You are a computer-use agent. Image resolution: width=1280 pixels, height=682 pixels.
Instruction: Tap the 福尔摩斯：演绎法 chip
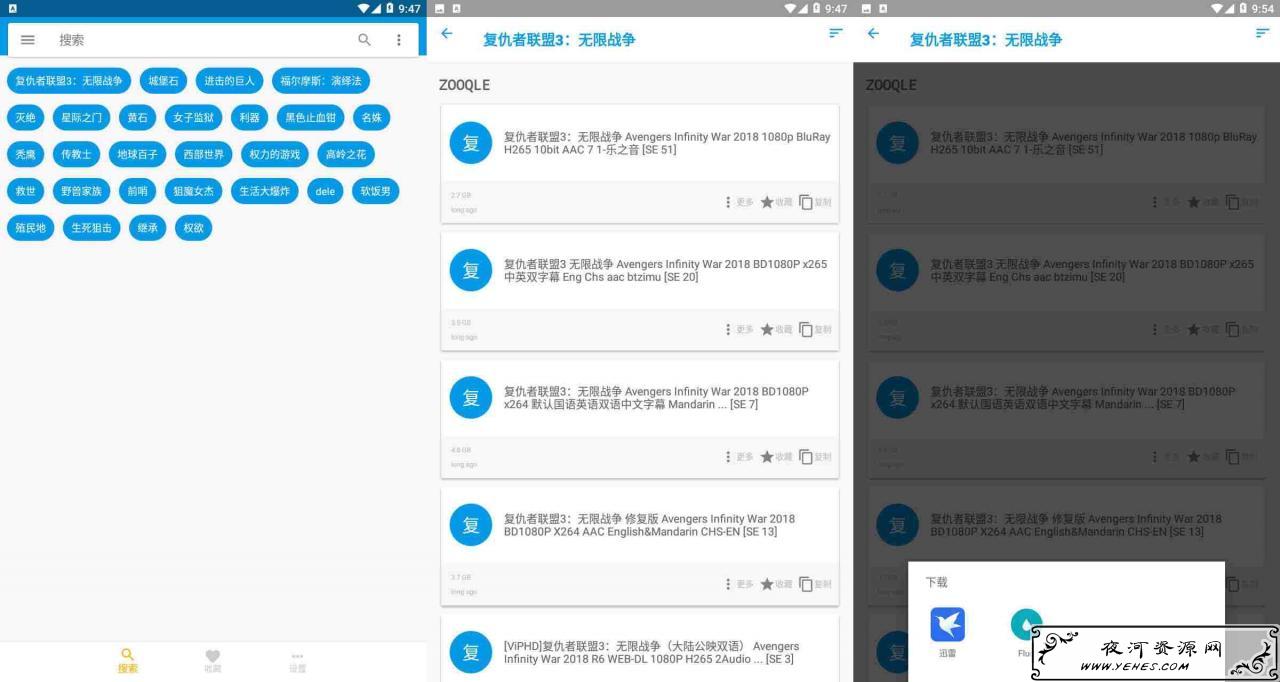pyautogui.click(x=321, y=81)
